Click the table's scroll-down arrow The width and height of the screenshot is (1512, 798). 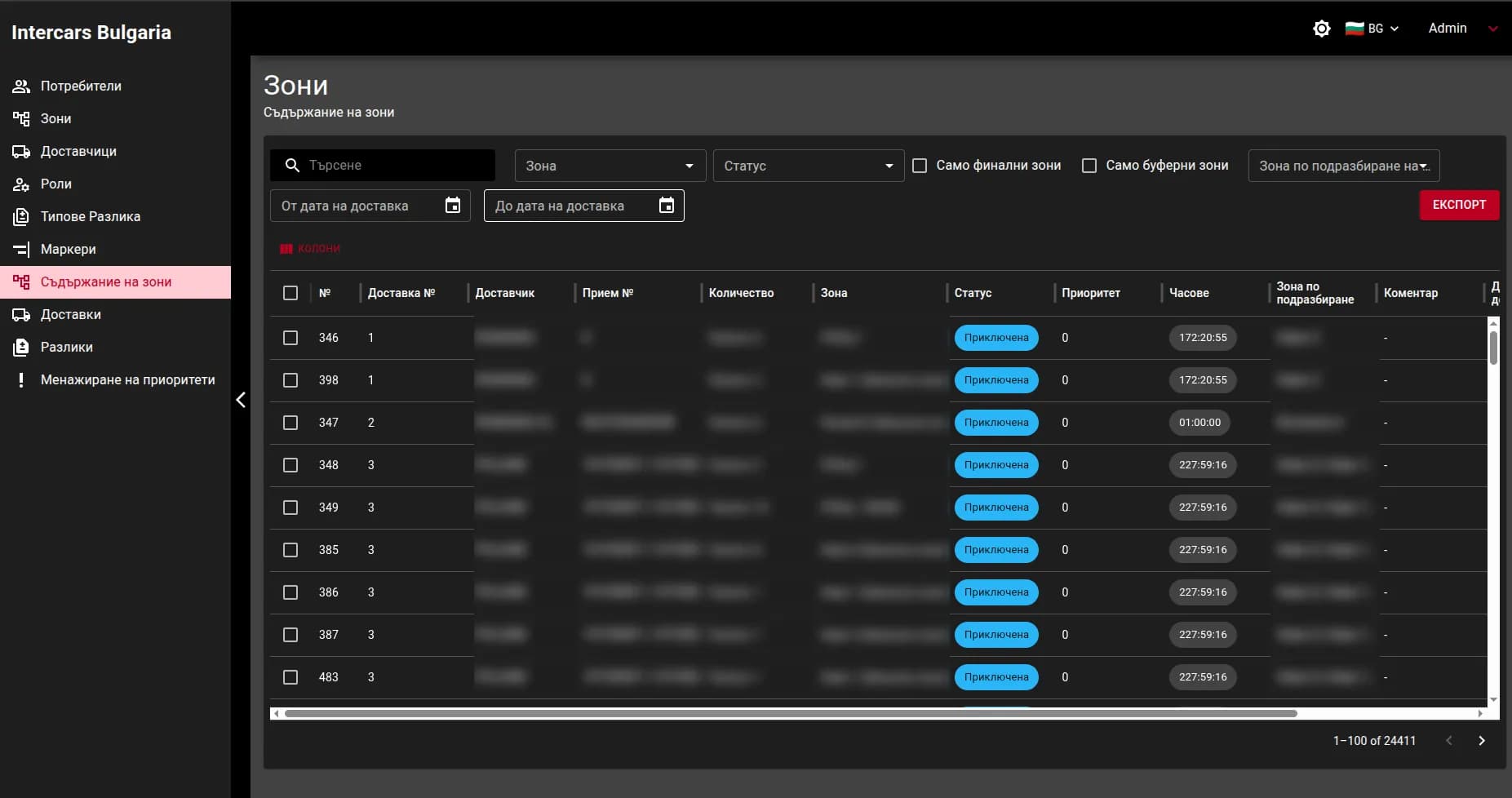1493,699
